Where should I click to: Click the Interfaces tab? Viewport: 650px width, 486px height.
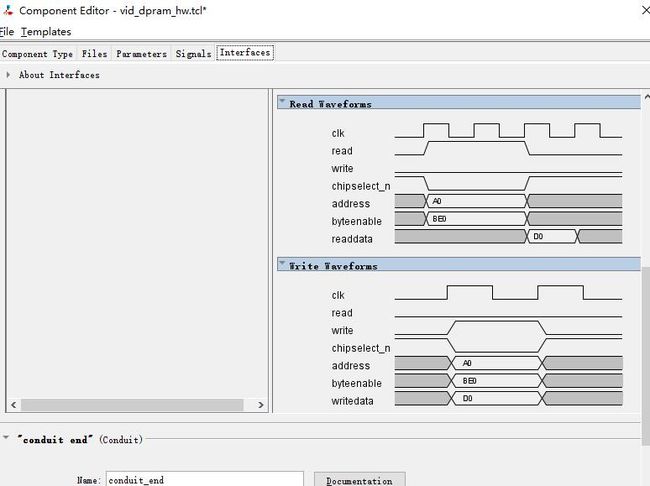pos(245,53)
